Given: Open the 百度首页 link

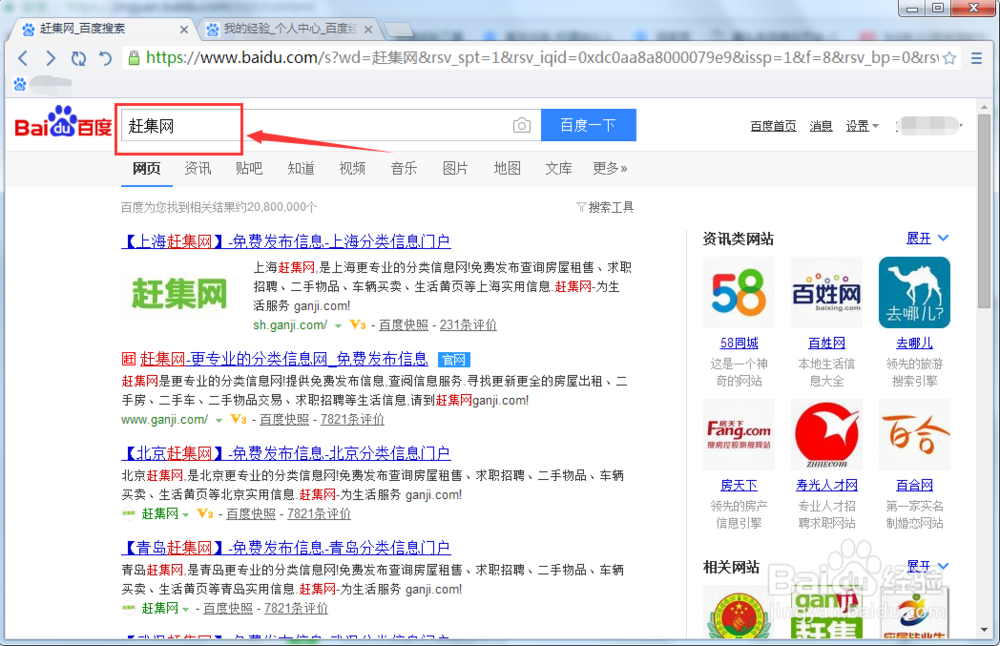Looking at the screenshot, I should pyautogui.click(x=774, y=126).
